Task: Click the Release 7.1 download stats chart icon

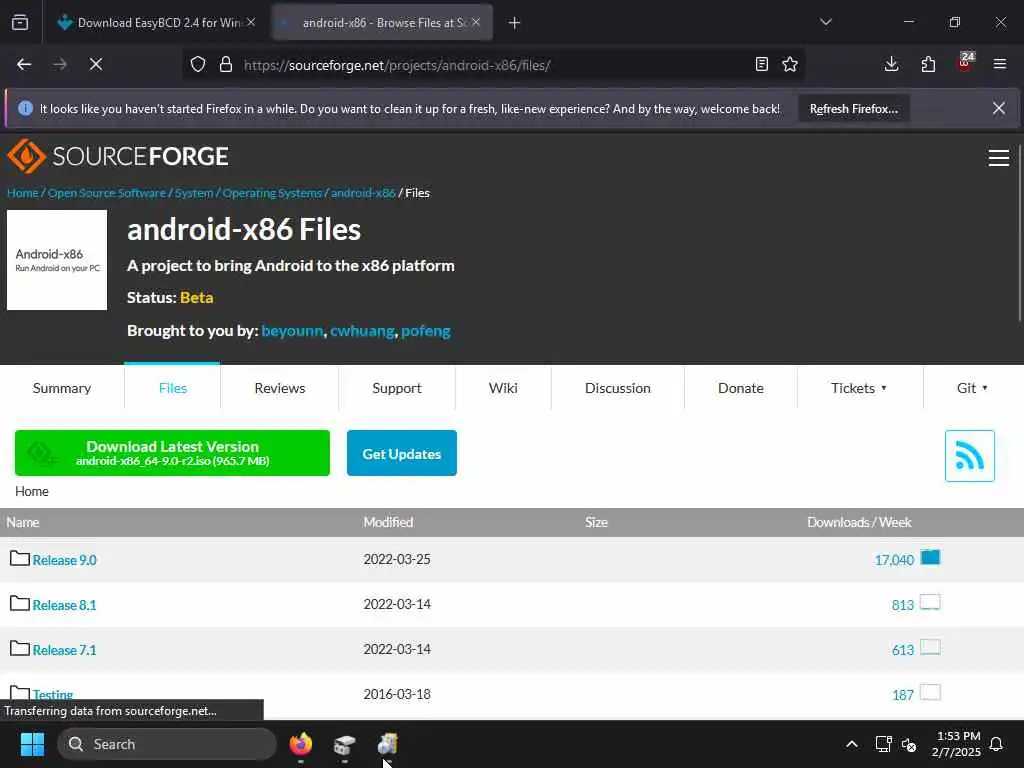Action: click(x=930, y=647)
